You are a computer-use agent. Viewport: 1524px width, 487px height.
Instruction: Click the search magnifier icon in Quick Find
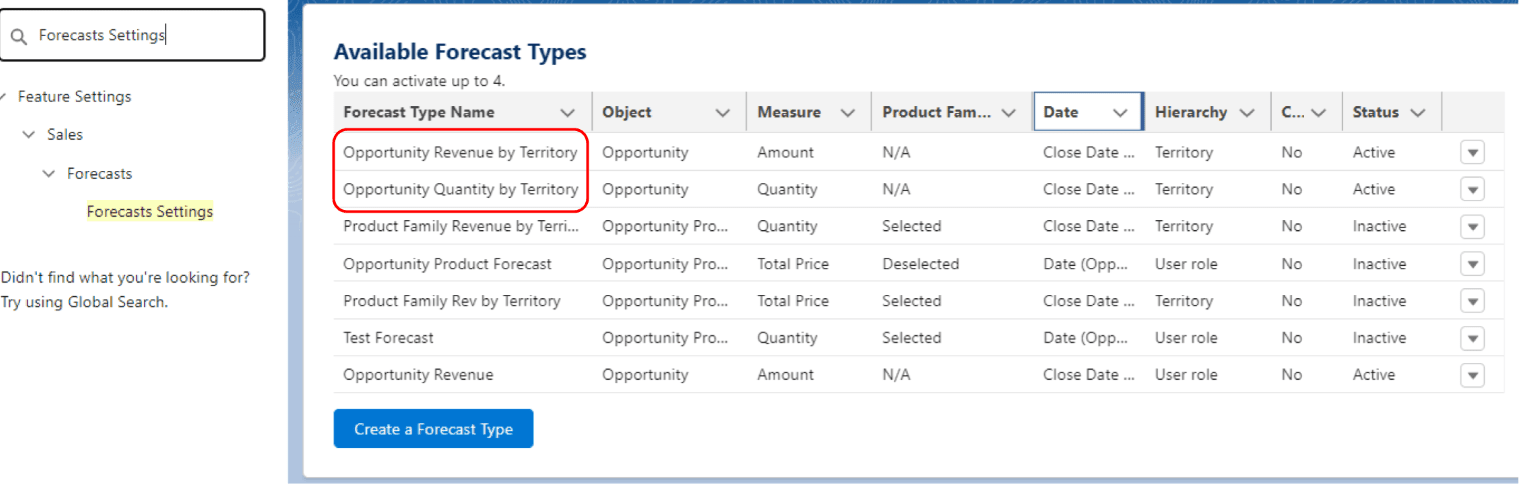pyautogui.click(x=19, y=36)
